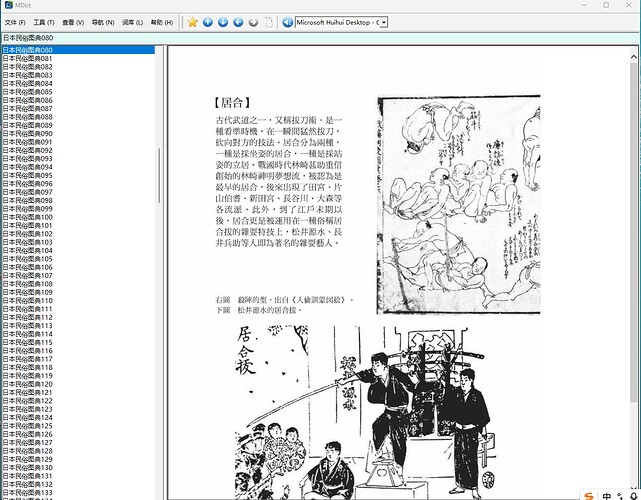Select list entry 日本民俗图典088

tap(78, 117)
